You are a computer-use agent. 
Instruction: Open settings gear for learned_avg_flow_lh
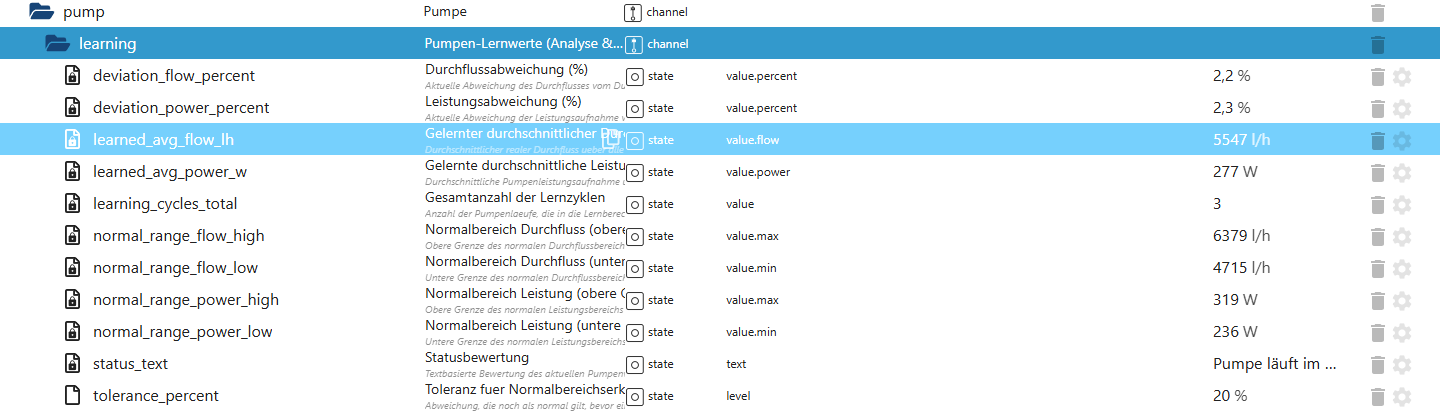[1402, 140]
